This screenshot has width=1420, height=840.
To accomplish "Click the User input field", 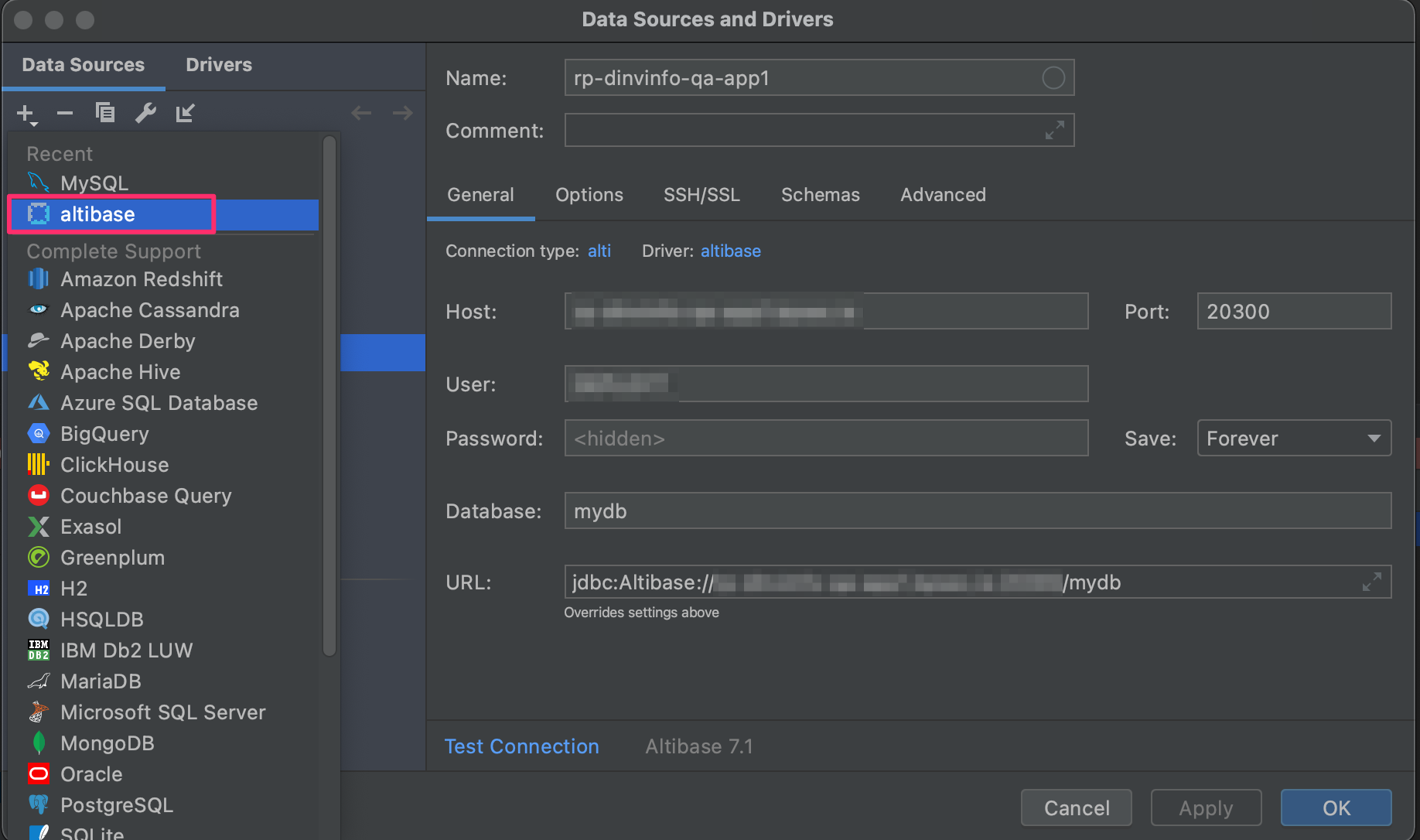I will click(826, 384).
